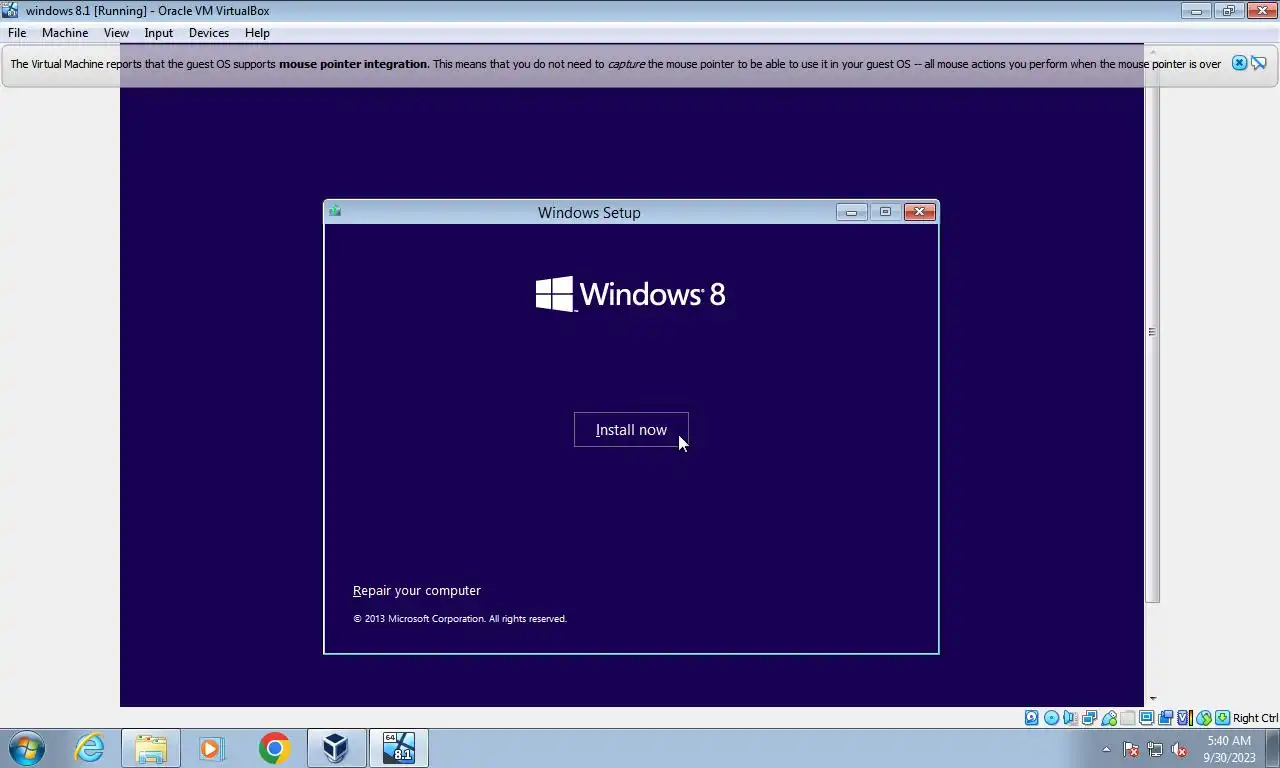The width and height of the screenshot is (1280, 768).
Task: Click the hard disk activity status icon
Action: coord(1031,718)
